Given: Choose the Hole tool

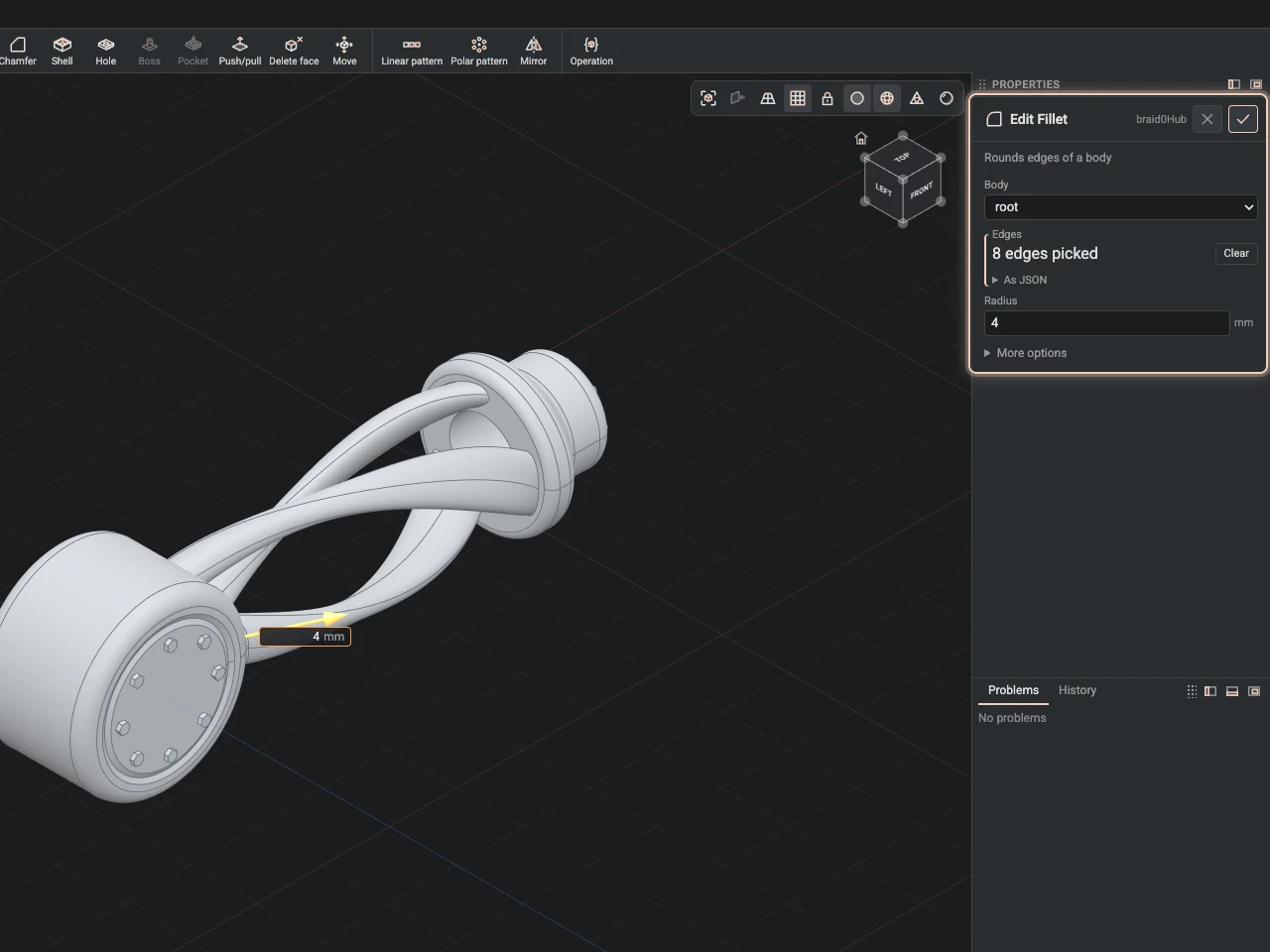Looking at the screenshot, I should click(106, 51).
